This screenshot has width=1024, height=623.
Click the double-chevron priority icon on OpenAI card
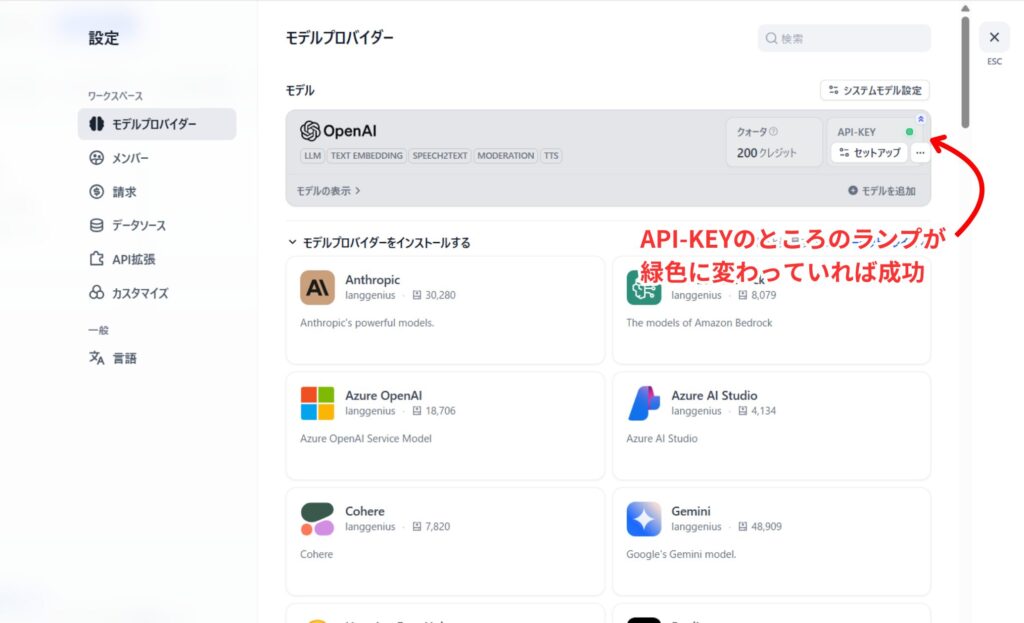pos(920,119)
